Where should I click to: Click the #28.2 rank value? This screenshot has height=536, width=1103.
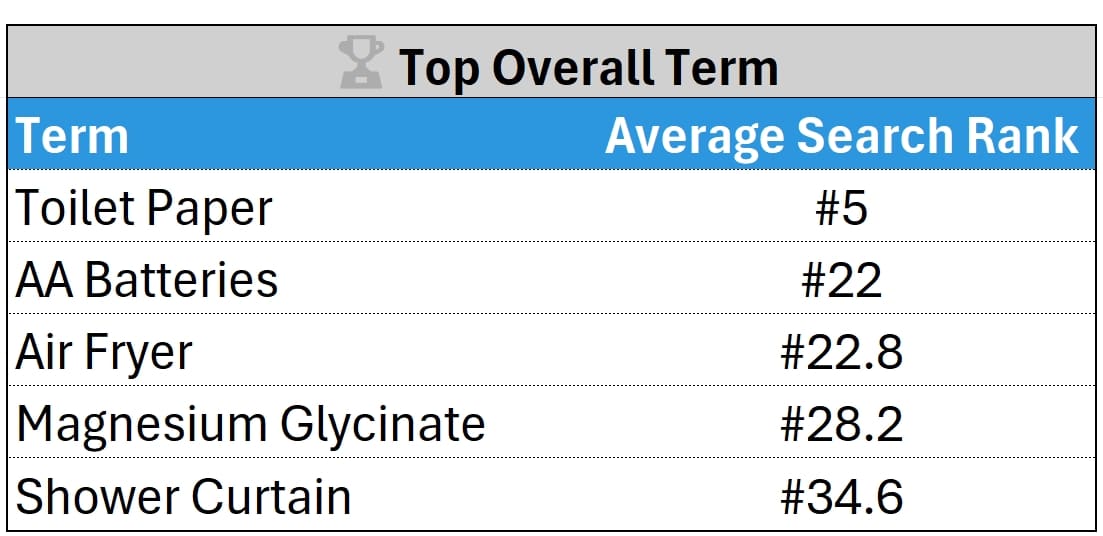tap(841, 425)
